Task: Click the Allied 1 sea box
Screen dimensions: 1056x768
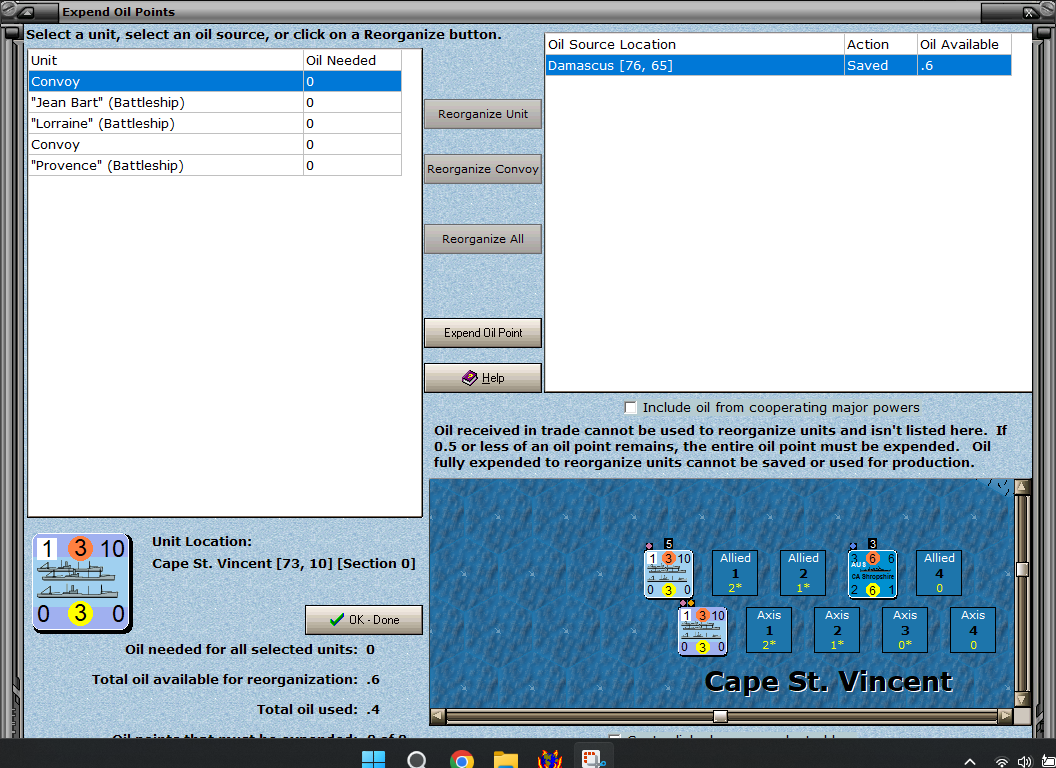Action: [x=735, y=573]
